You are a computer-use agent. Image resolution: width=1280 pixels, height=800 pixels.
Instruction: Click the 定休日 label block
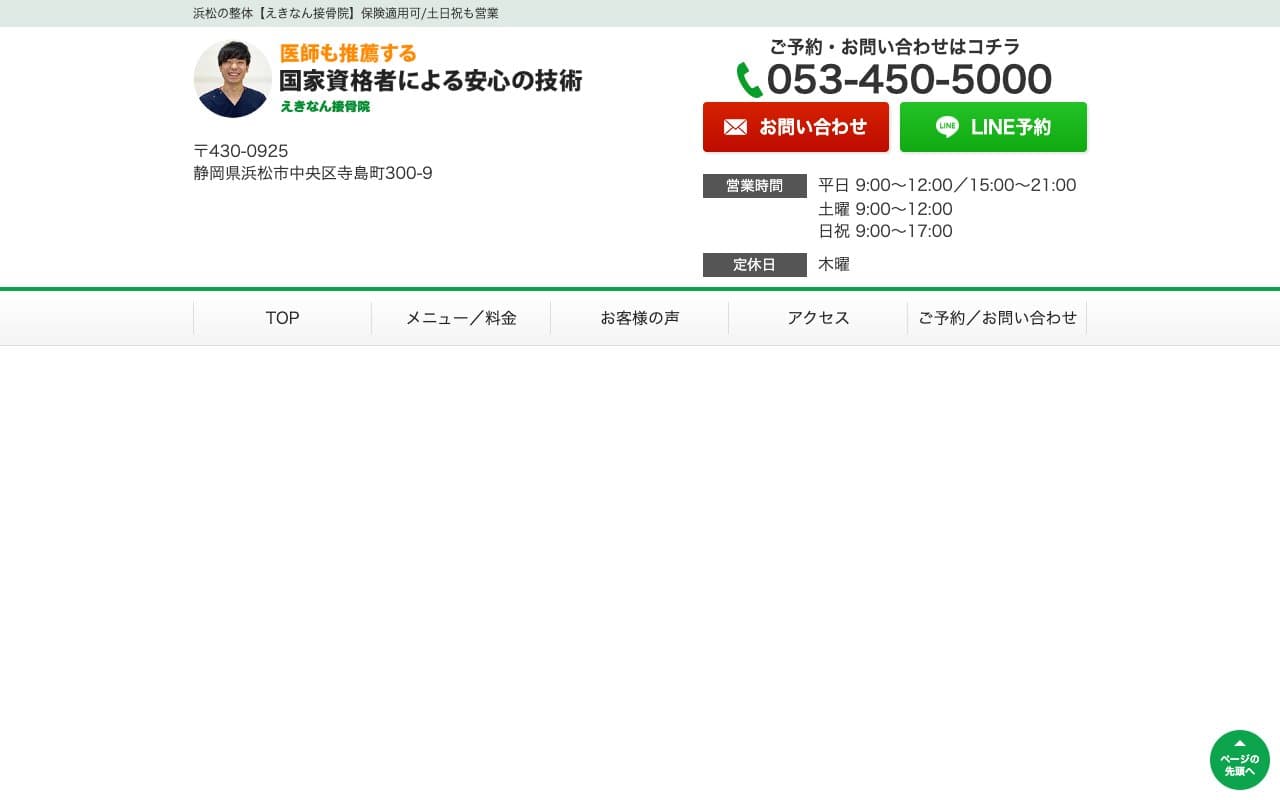pos(754,264)
